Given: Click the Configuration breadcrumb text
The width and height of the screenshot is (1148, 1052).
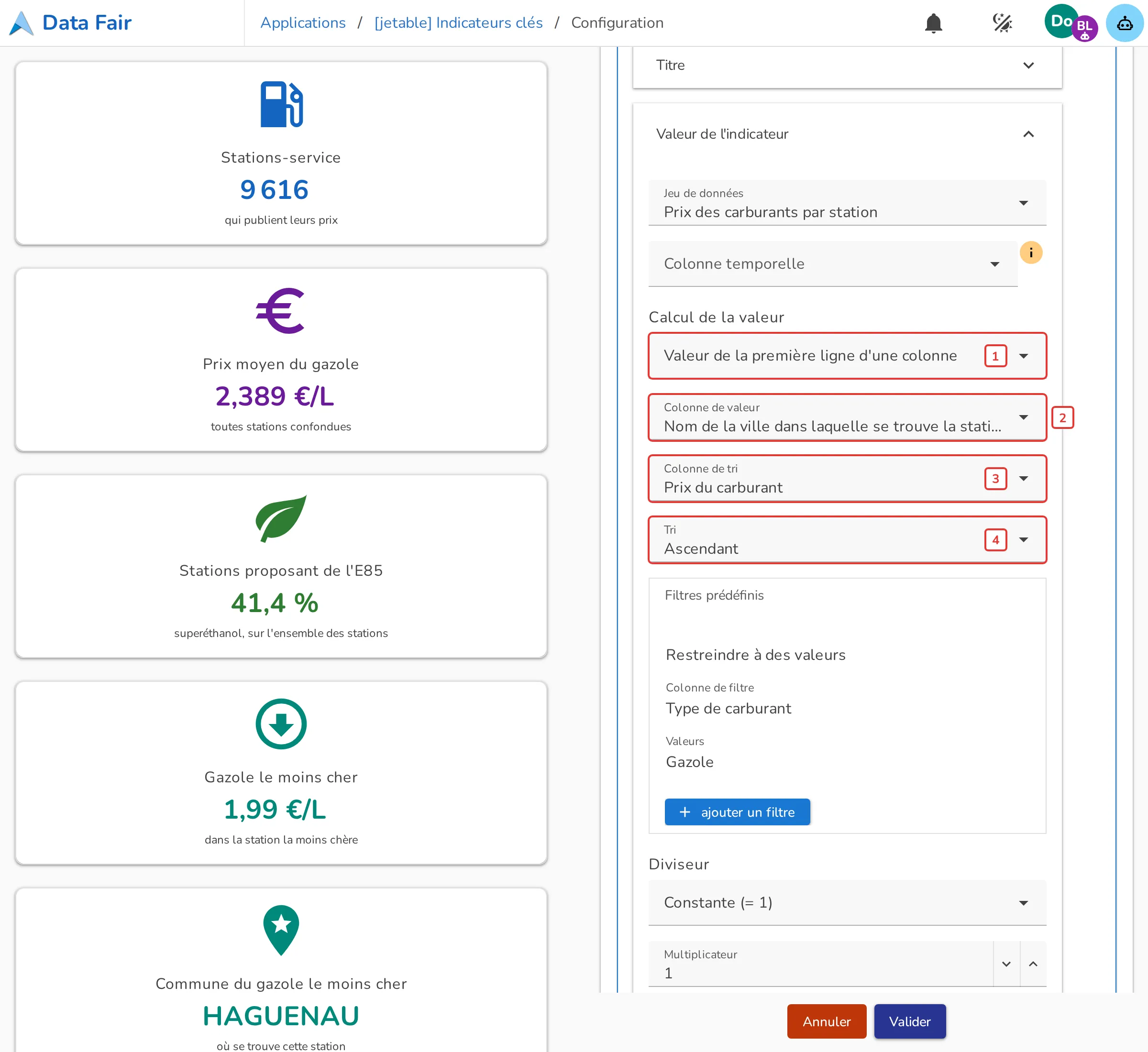Looking at the screenshot, I should point(617,23).
